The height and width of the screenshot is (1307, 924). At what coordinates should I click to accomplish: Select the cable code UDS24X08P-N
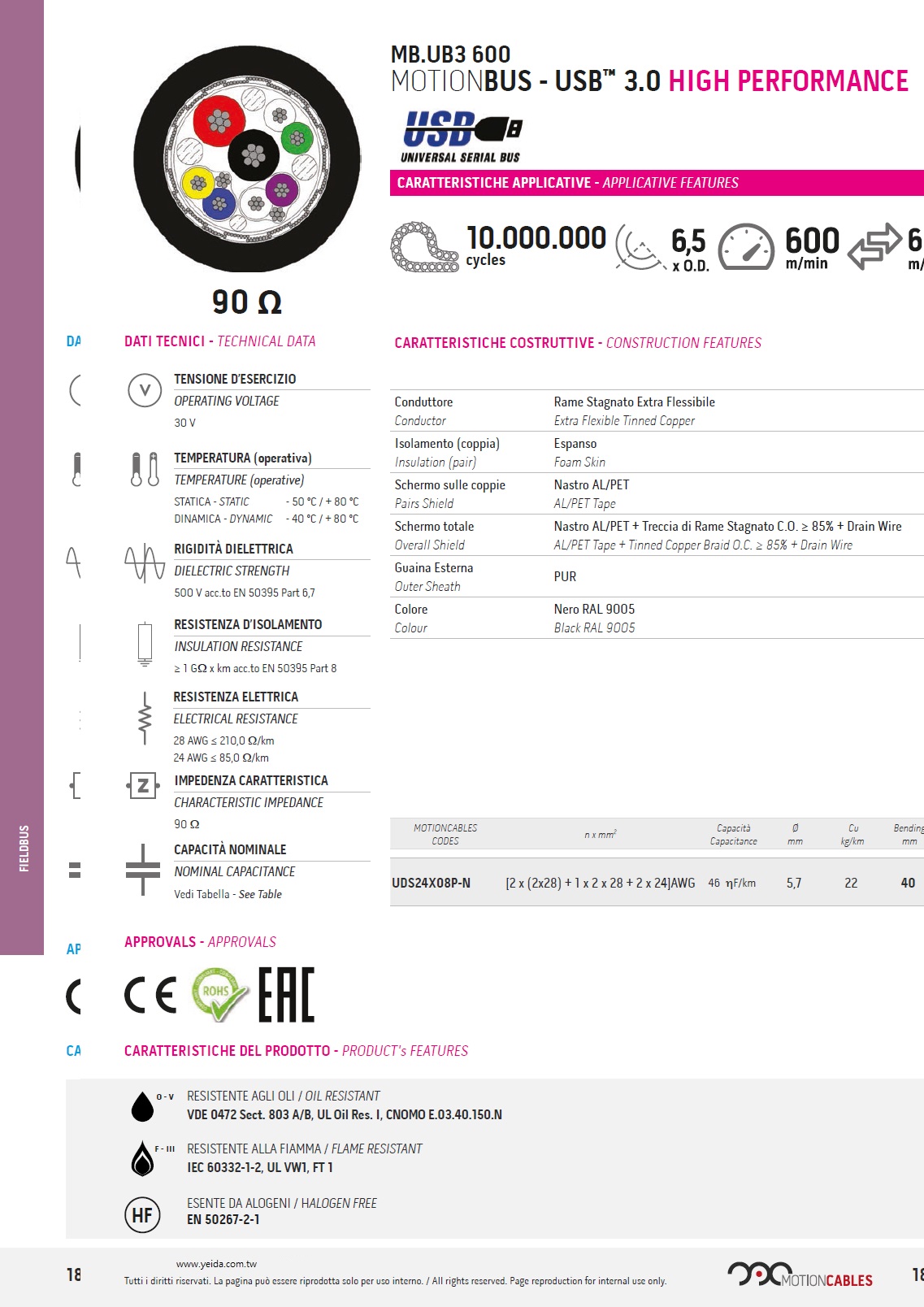[431, 883]
